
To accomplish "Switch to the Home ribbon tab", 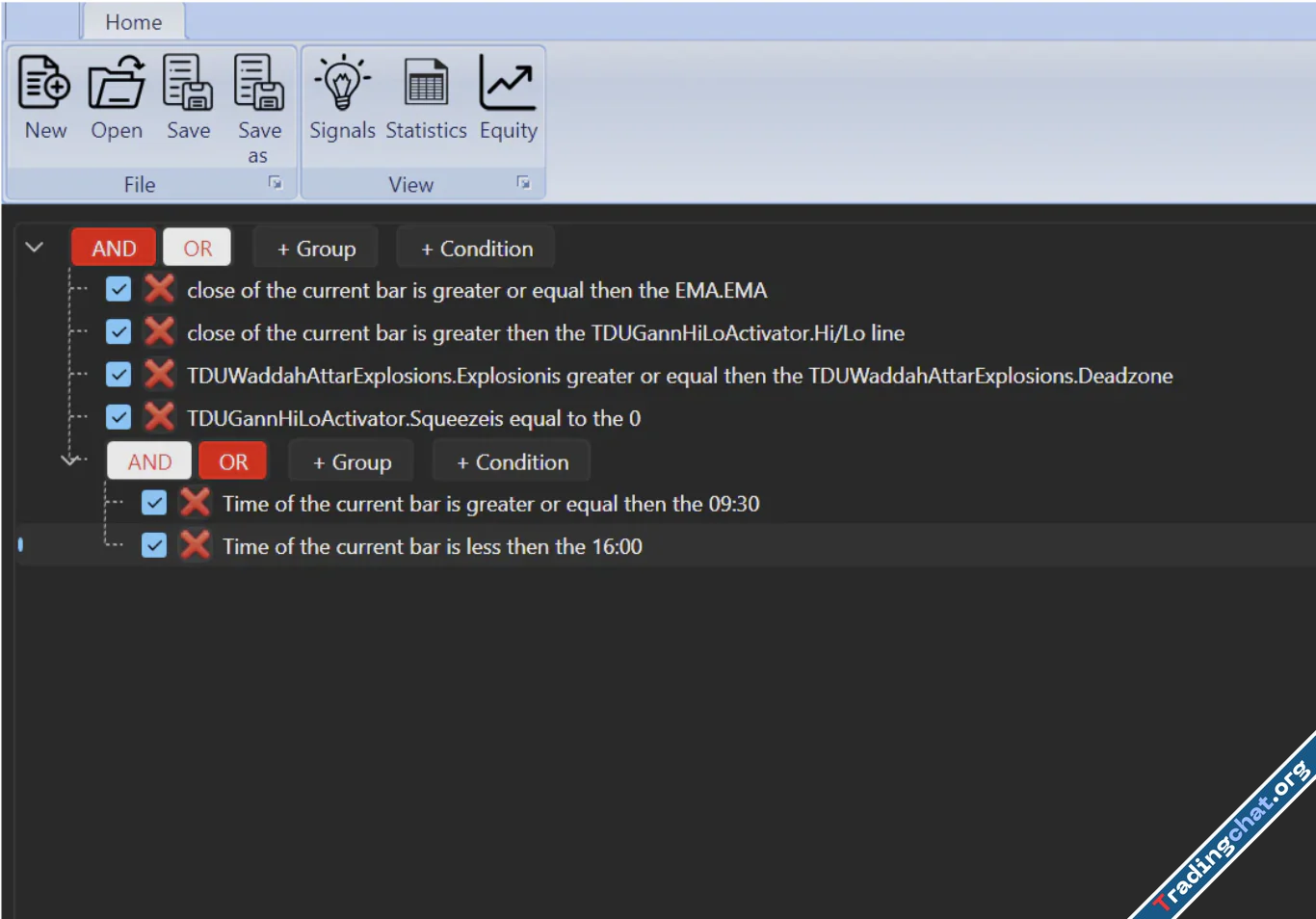I will coord(133,22).
